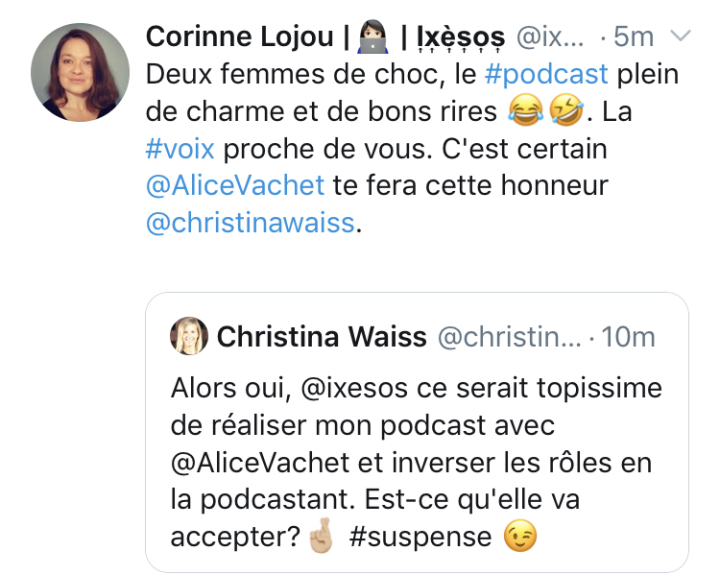Click the laptop woman emoji in name

click(x=373, y=37)
